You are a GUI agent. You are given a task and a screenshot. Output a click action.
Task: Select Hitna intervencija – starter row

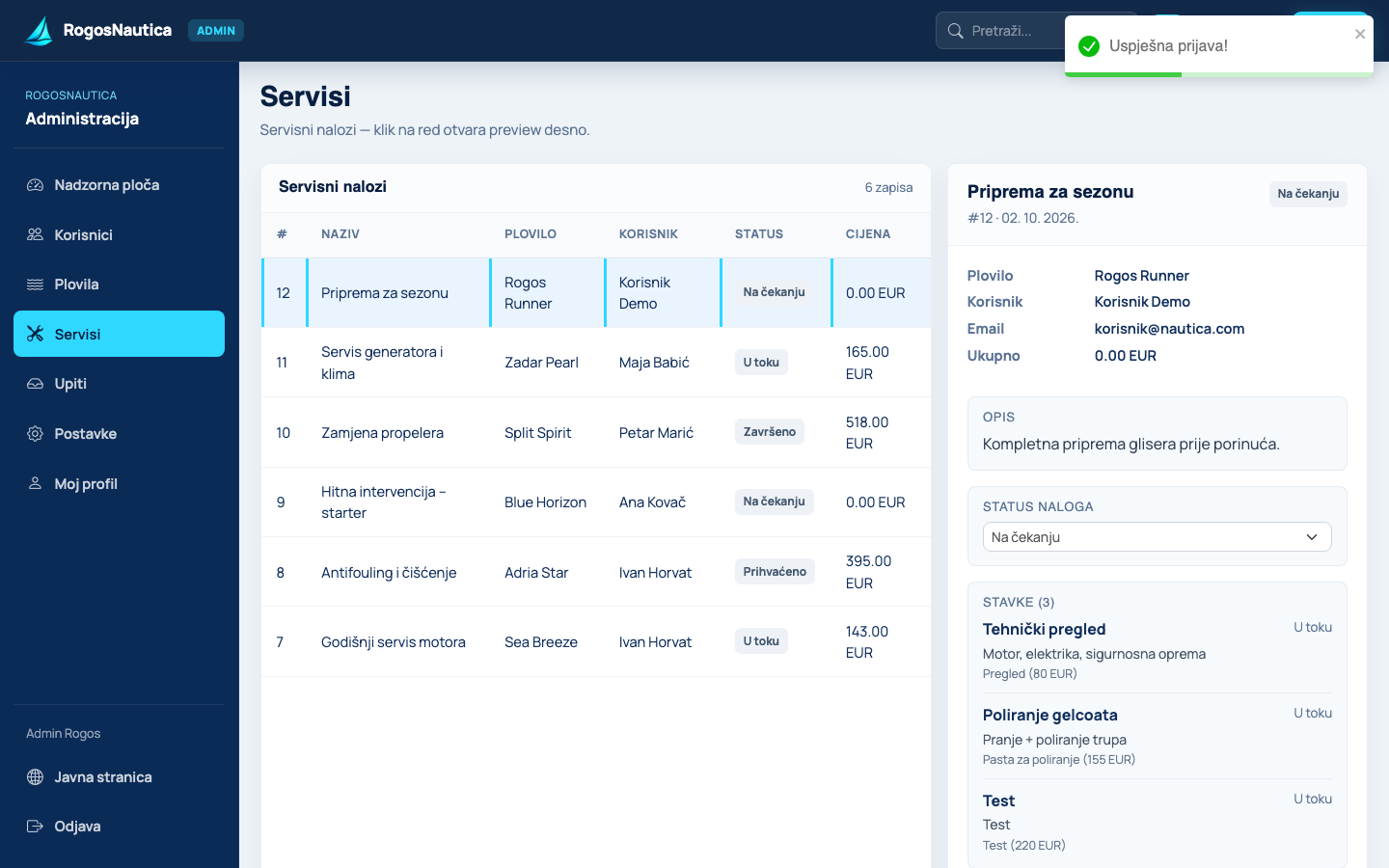pos(596,502)
